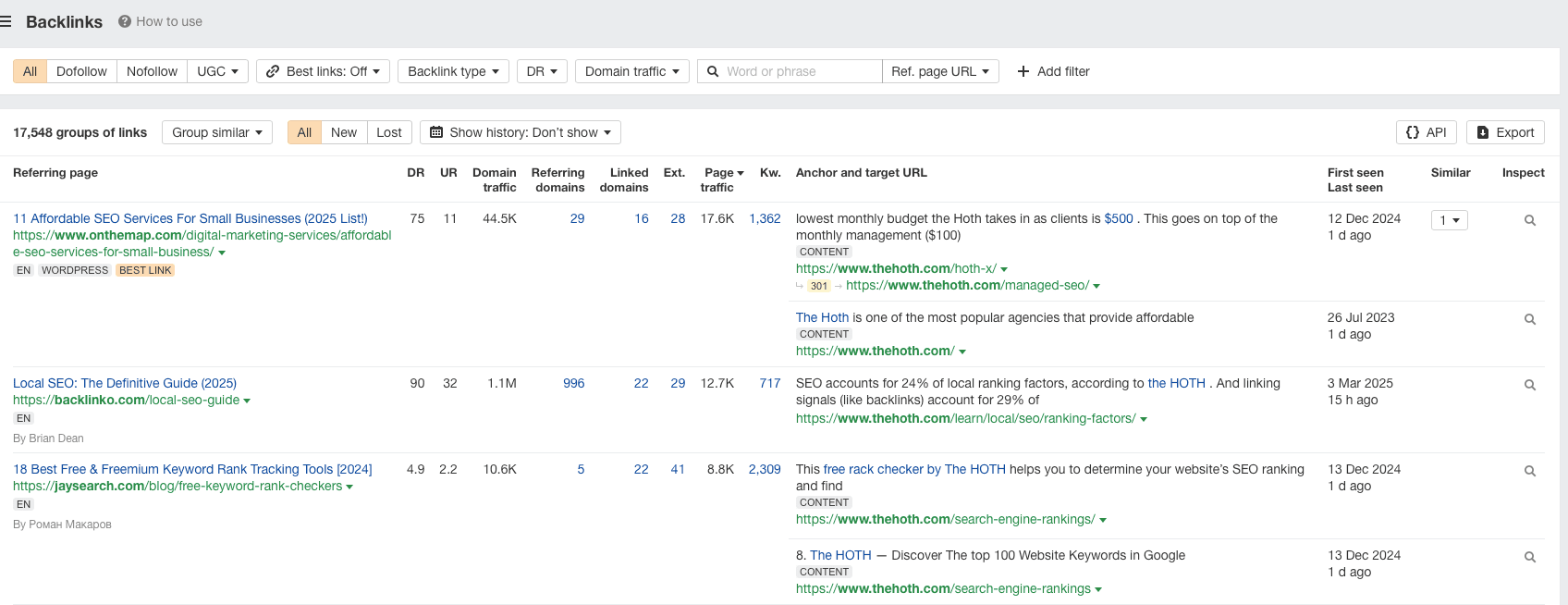Image resolution: width=1568 pixels, height=605 pixels.
Task: Click the plus Add filter button
Action: tap(1053, 71)
